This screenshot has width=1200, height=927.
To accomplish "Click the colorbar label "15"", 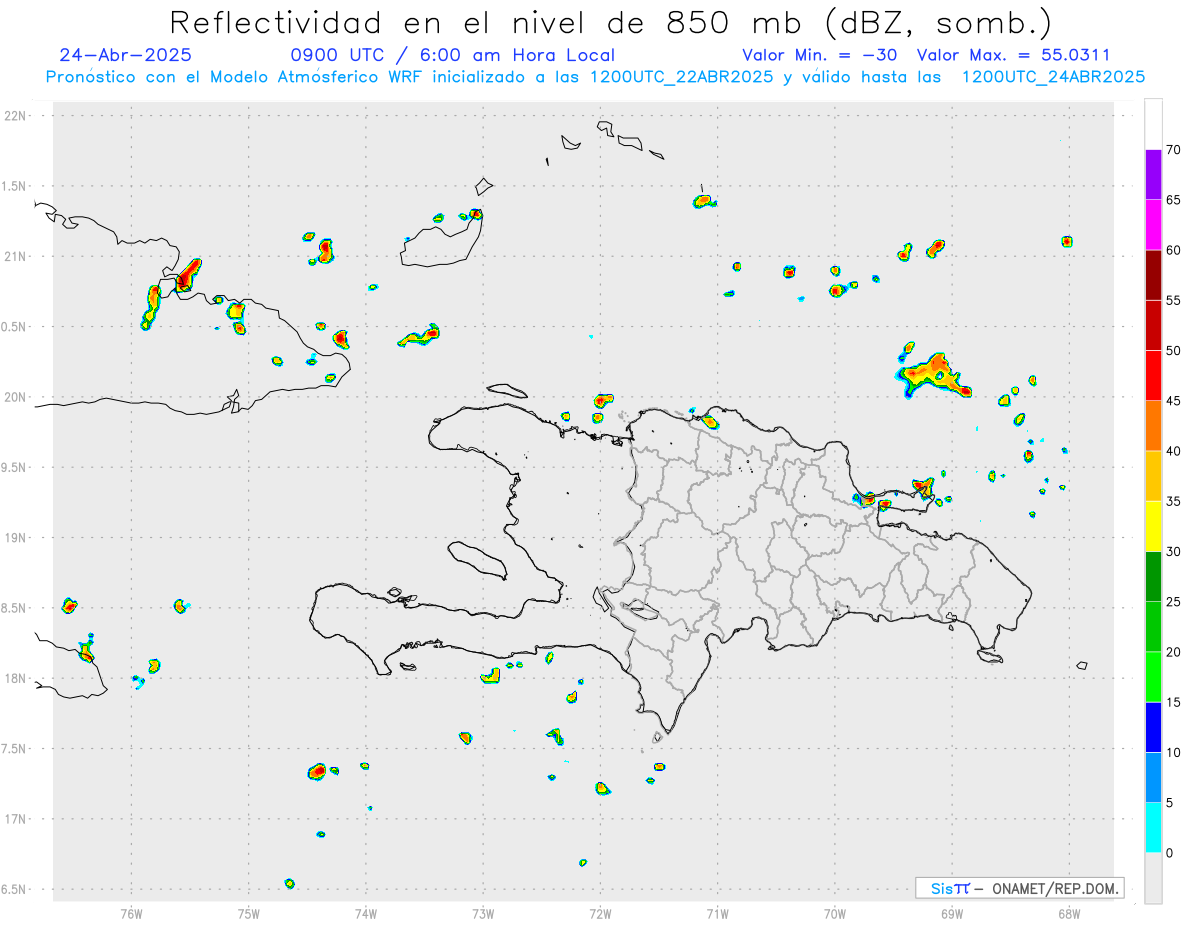I will (x=1174, y=702).
